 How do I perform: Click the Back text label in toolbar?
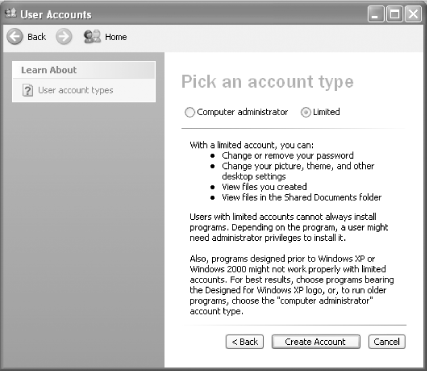pyautogui.click(x=37, y=37)
